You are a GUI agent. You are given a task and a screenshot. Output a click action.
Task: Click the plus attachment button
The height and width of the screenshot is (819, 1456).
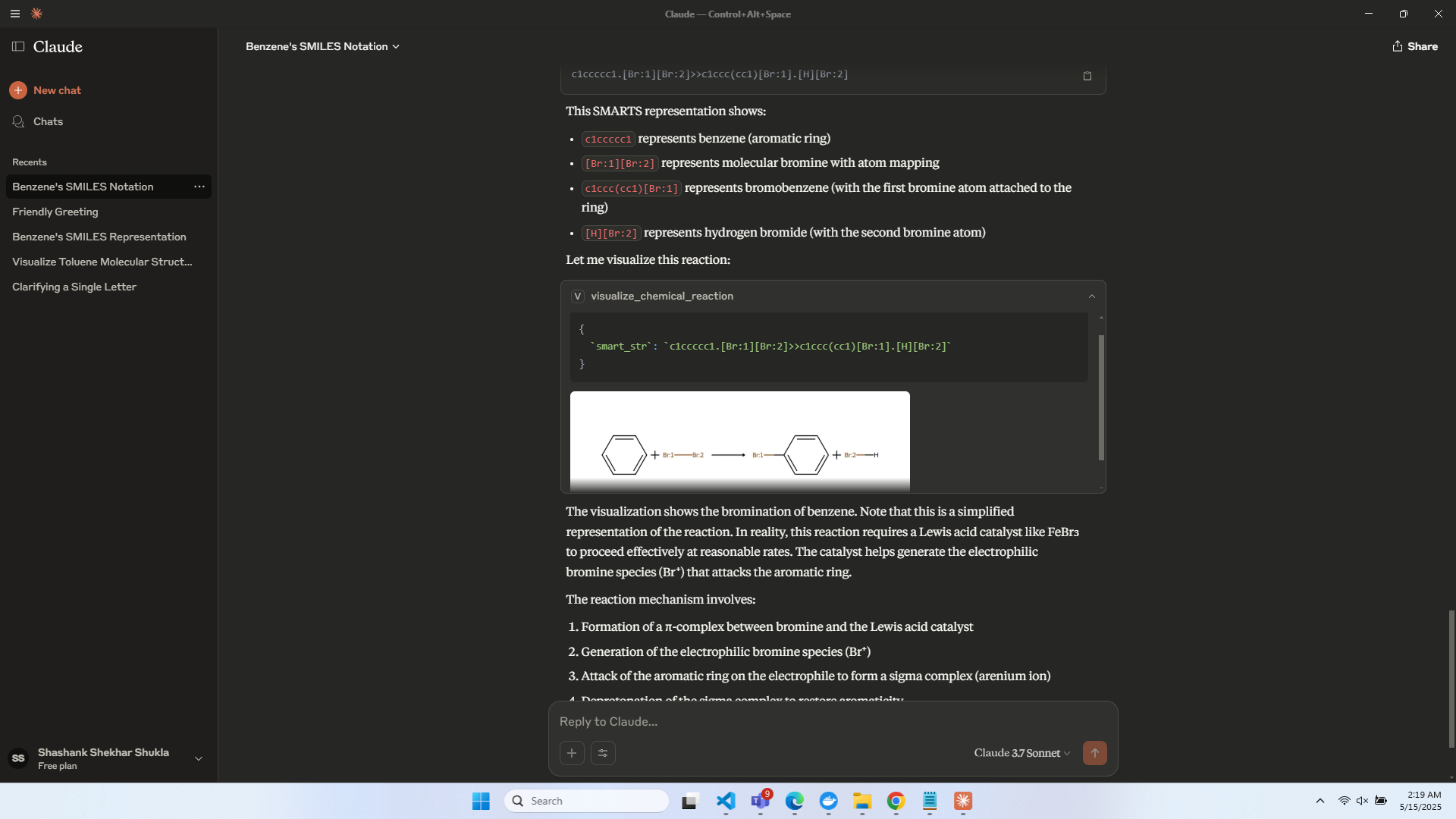coord(572,753)
